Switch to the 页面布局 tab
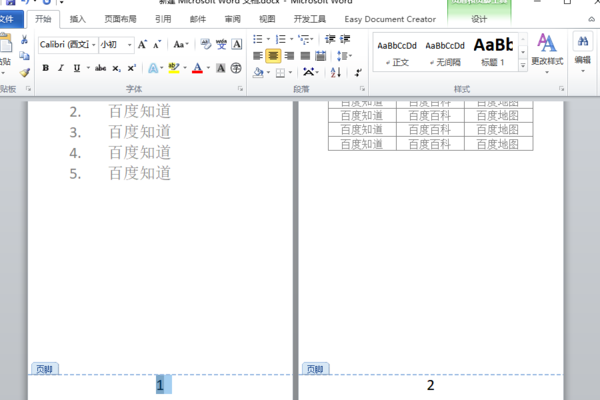 click(121, 19)
